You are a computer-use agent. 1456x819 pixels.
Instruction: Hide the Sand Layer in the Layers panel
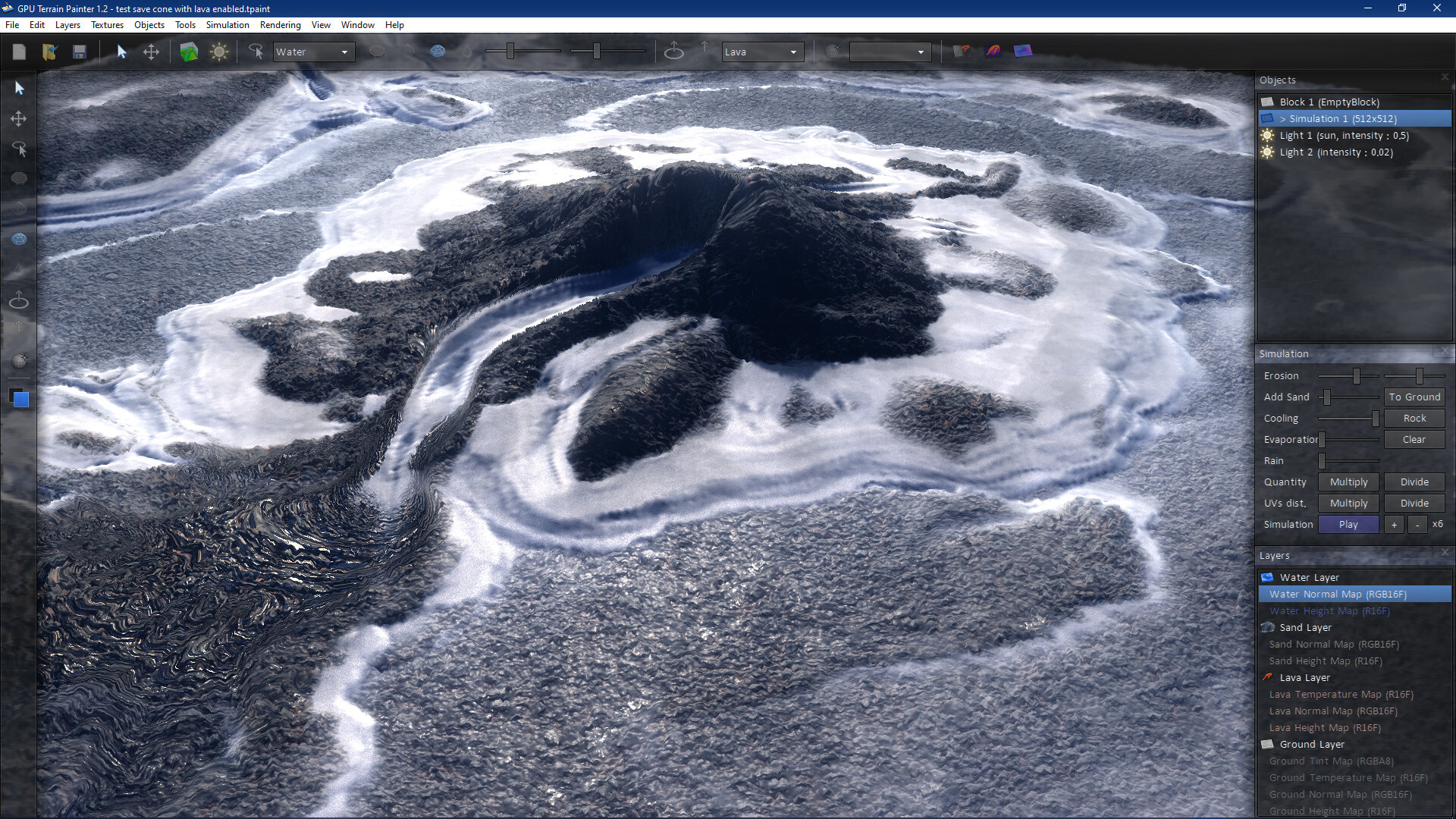point(1267,627)
